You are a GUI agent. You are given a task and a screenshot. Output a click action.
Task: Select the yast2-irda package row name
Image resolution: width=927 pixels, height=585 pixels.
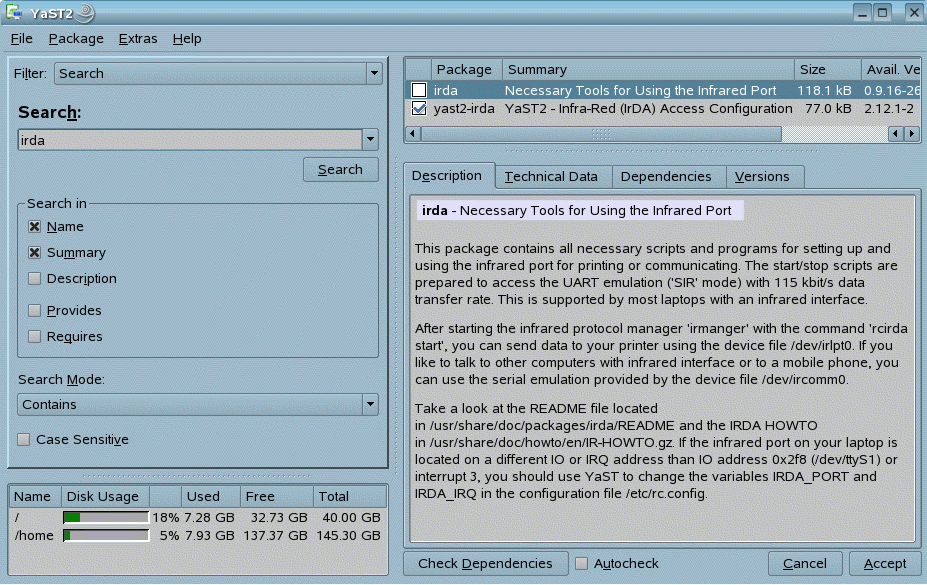point(464,109)
